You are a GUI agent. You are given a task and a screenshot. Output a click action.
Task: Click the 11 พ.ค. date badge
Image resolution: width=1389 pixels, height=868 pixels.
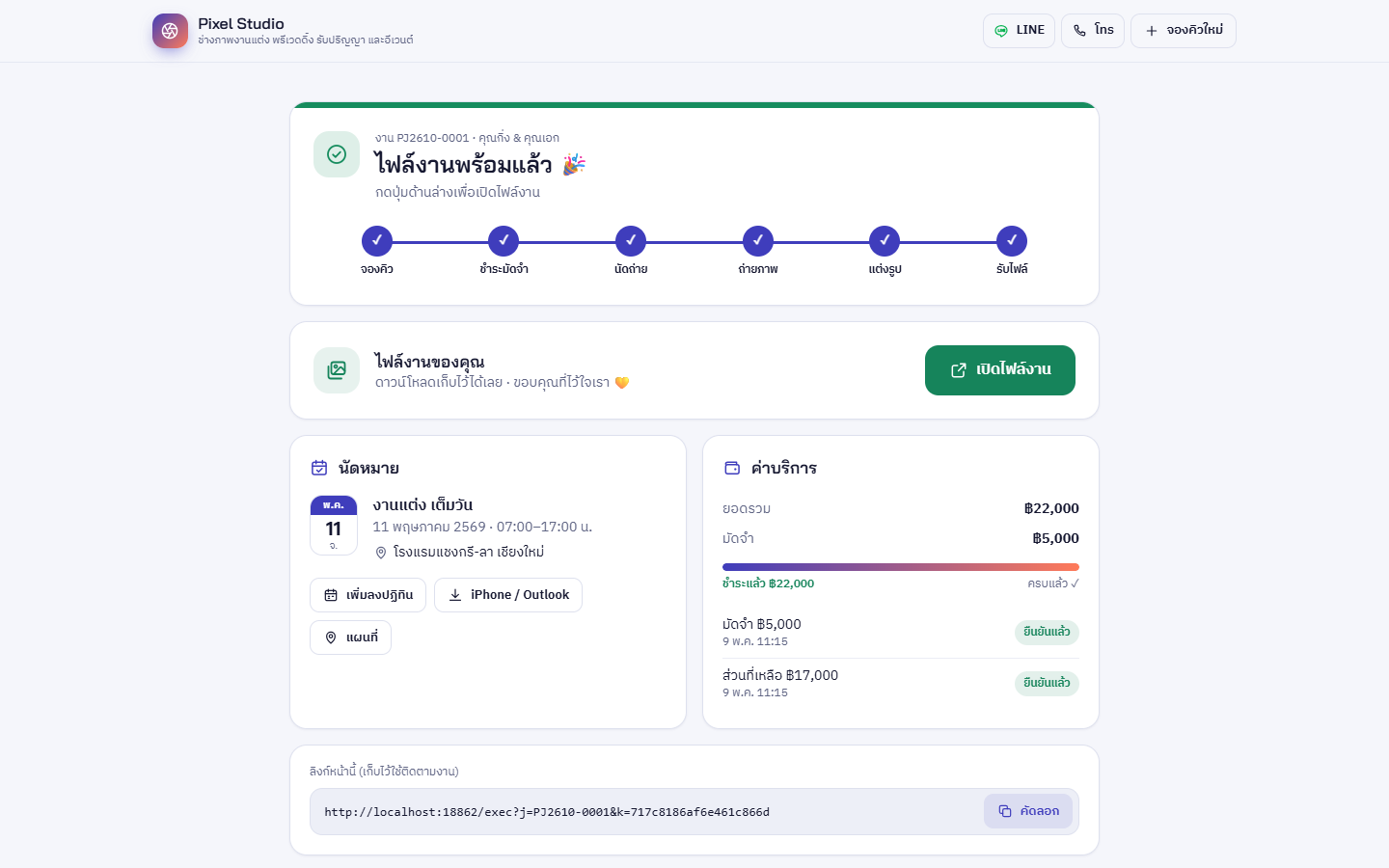pos(334,525)
